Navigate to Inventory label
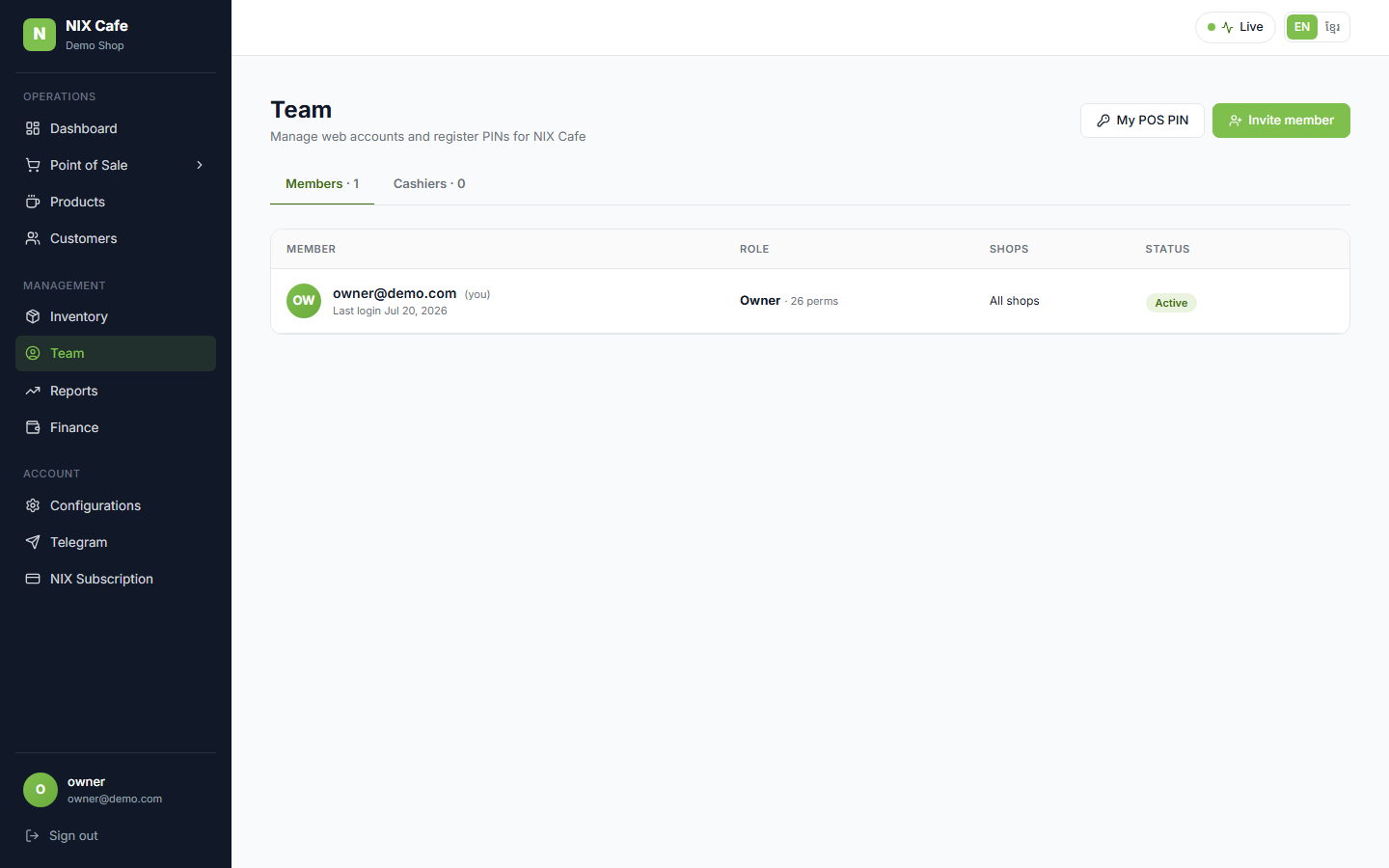This screenshot has width=1389, height=868. click(x=78, y=316)
